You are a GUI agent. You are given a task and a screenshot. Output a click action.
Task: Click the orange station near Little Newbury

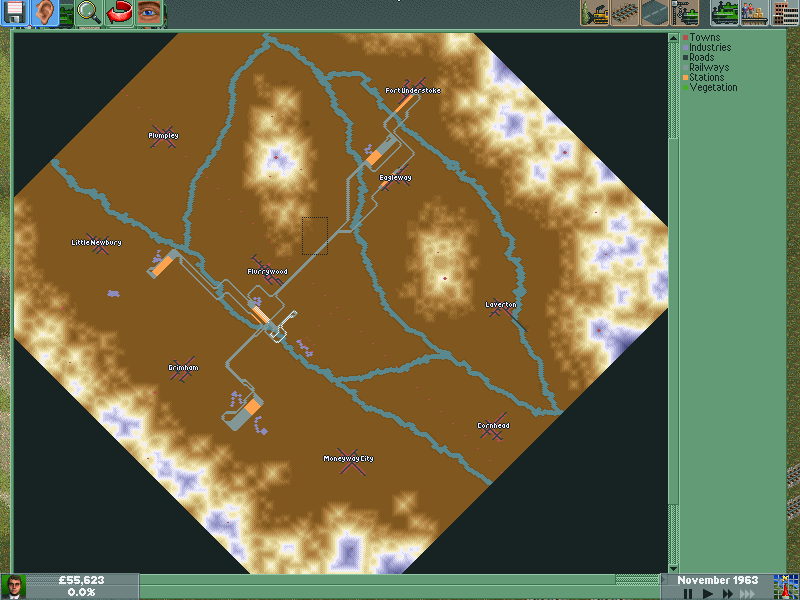click(163, 266)
